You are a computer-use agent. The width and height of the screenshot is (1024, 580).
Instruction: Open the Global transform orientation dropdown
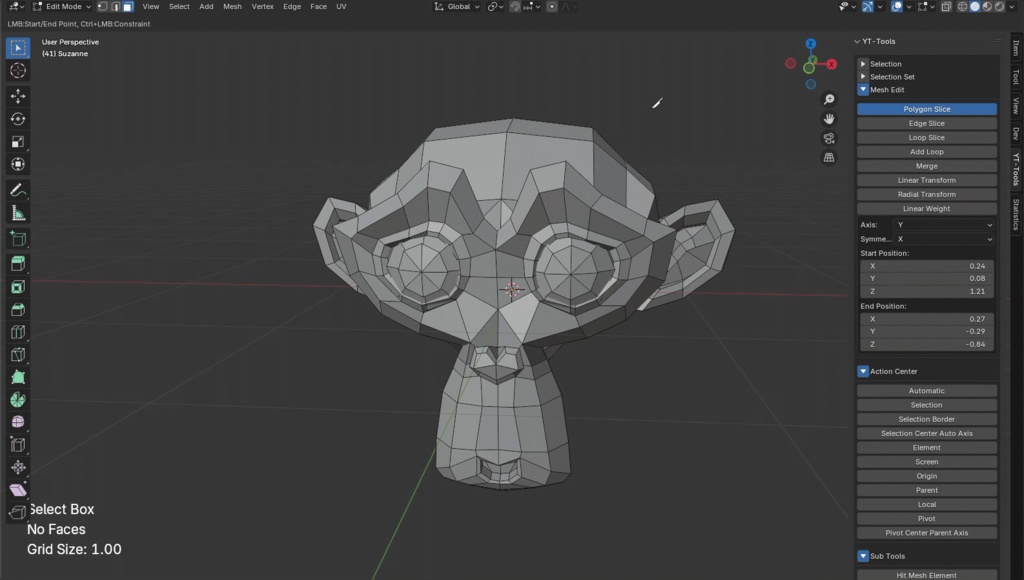[456, 6]
